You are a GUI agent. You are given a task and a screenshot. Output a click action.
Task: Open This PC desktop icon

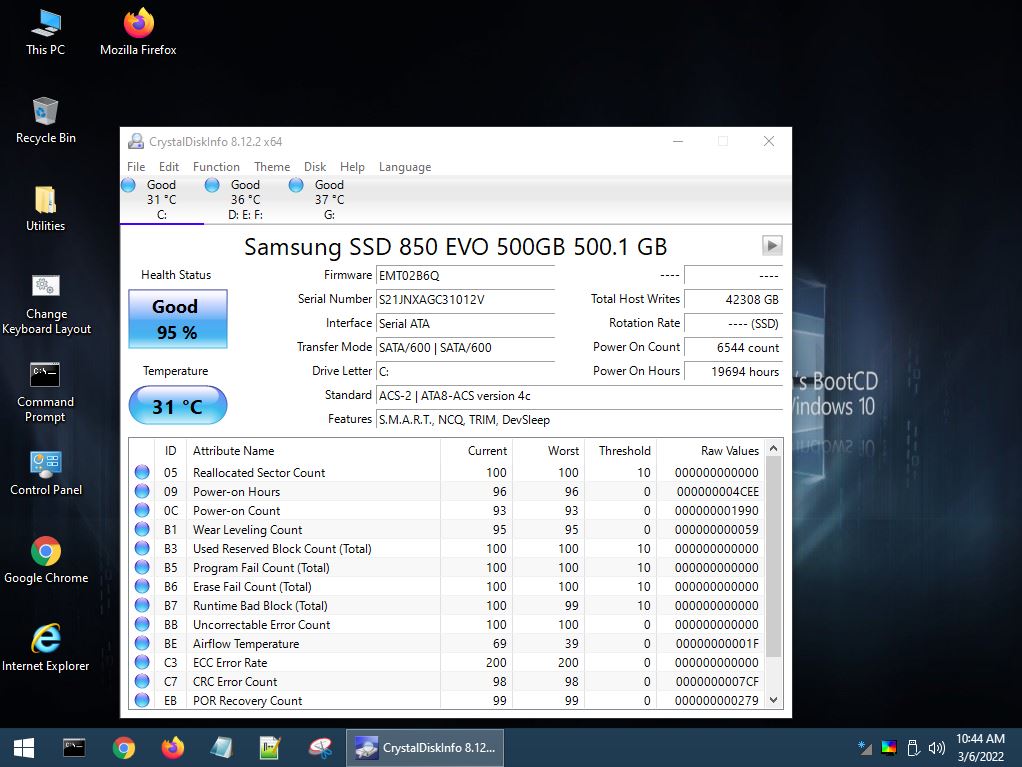click(x=45, y=32)
